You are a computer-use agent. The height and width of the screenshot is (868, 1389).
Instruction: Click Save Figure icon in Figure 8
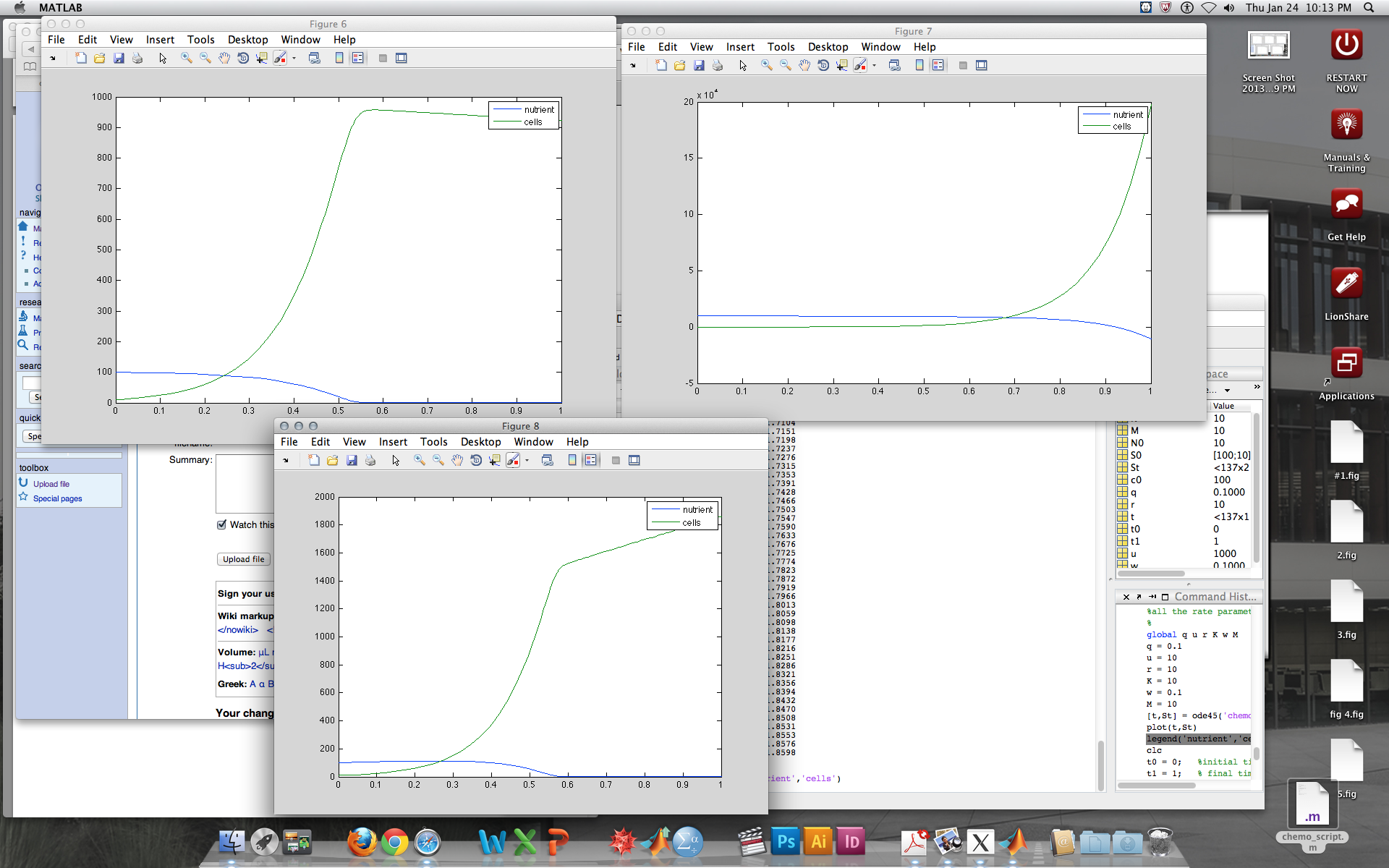(352, 460)
